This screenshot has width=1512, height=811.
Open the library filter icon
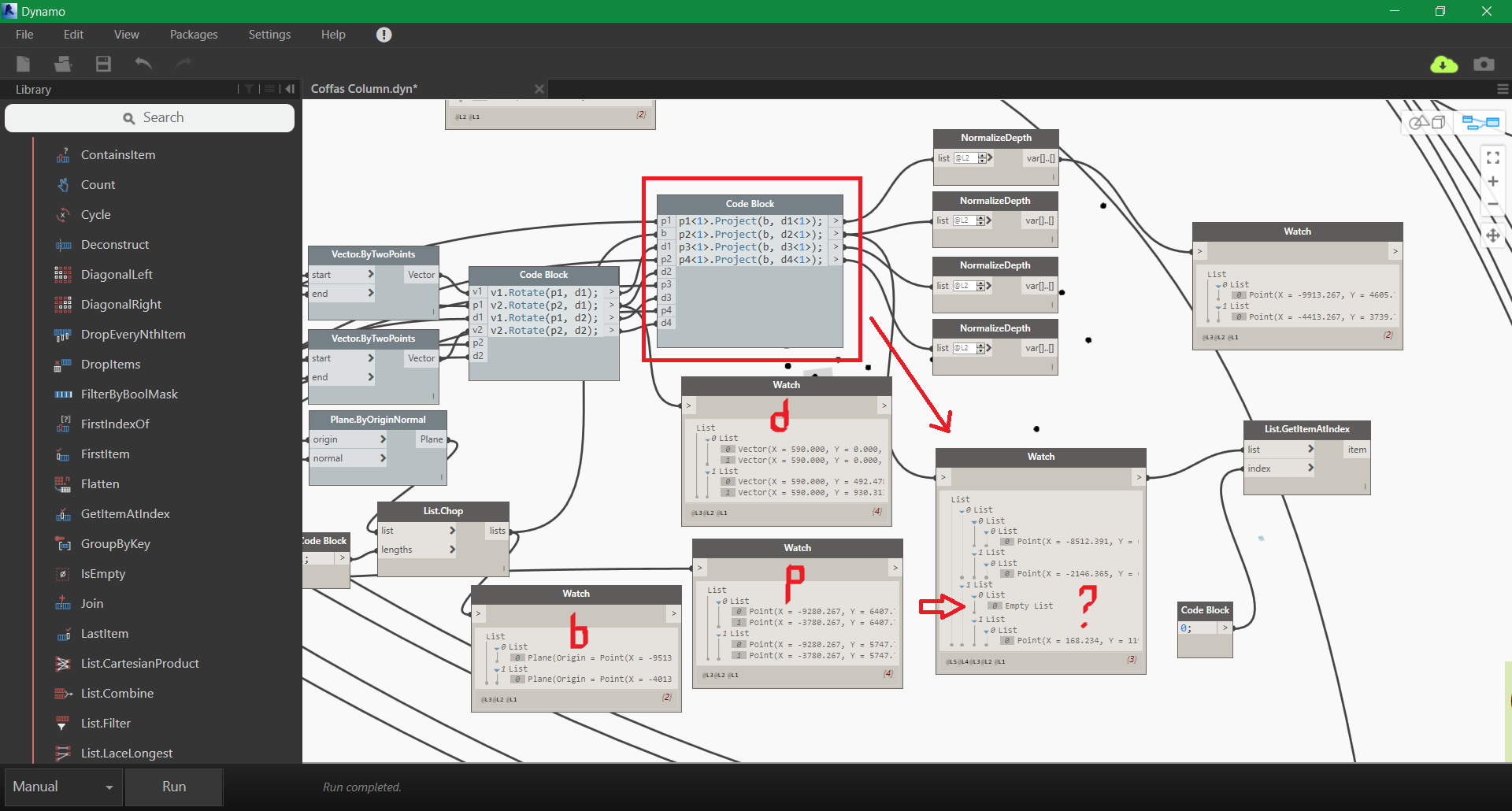tap(249, 89)
